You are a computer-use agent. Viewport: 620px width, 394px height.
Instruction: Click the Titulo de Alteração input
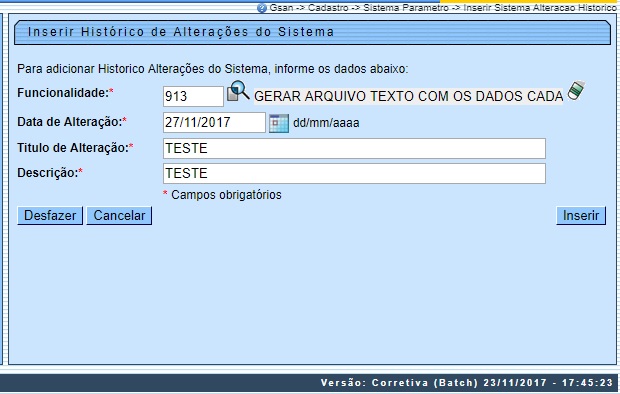(354, 148)
